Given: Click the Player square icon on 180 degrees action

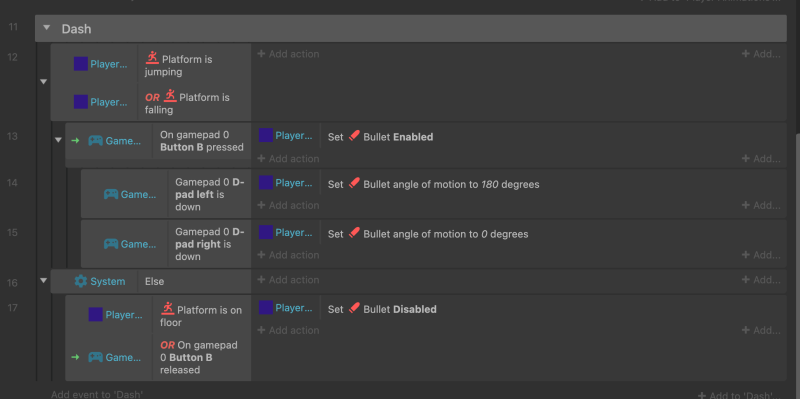Looking at the screenshot, I should coord(266,182).
